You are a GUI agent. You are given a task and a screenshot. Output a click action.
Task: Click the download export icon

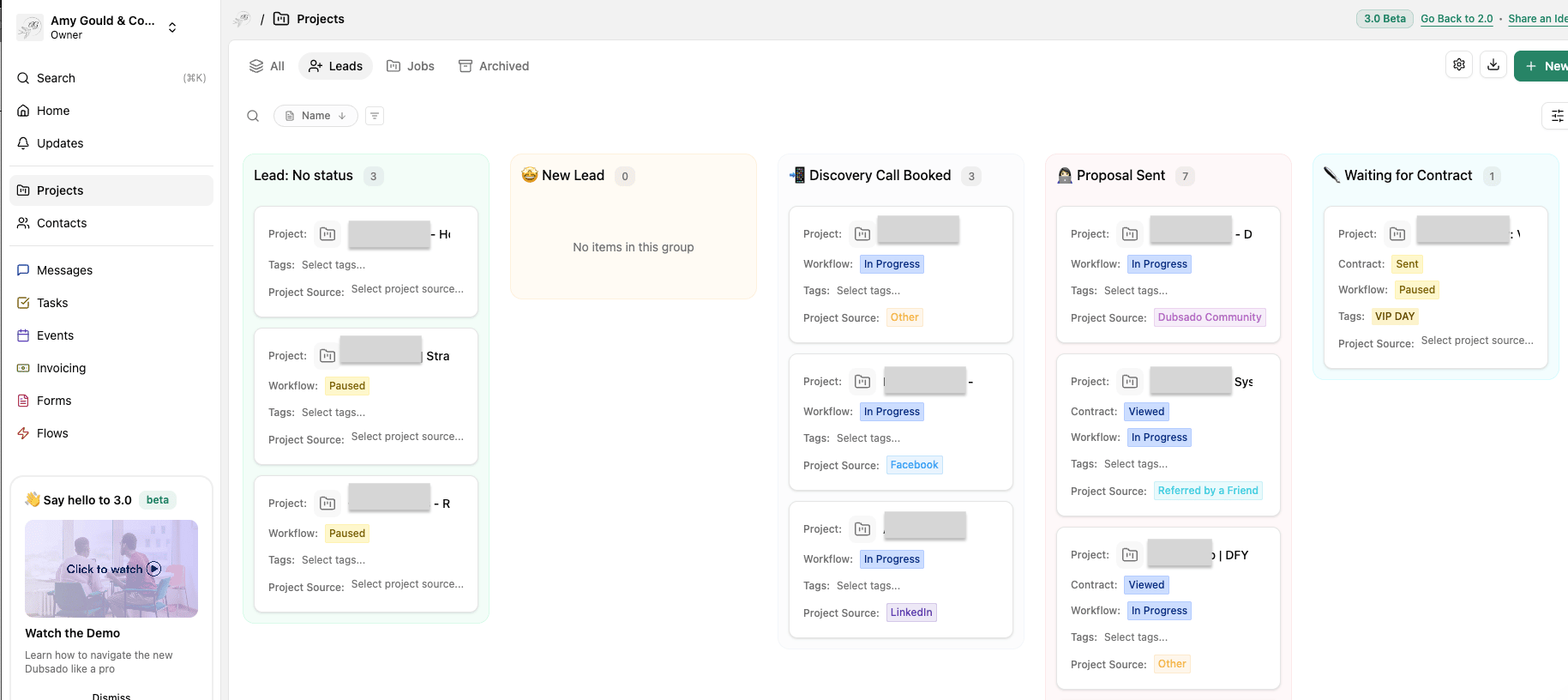point(1493,65)
